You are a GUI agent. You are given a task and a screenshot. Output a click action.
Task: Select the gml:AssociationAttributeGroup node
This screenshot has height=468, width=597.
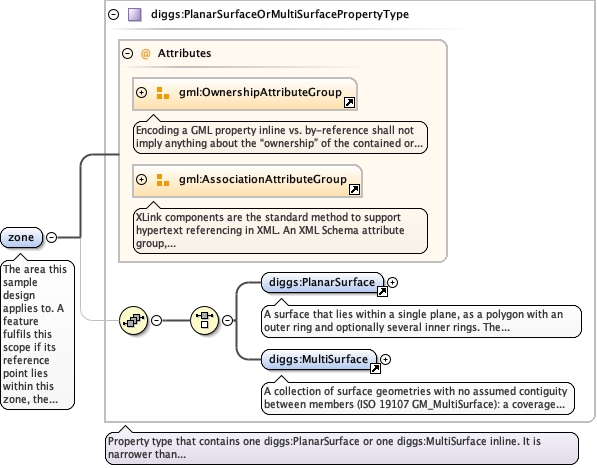pyautogui.click(x=247, y=181)
